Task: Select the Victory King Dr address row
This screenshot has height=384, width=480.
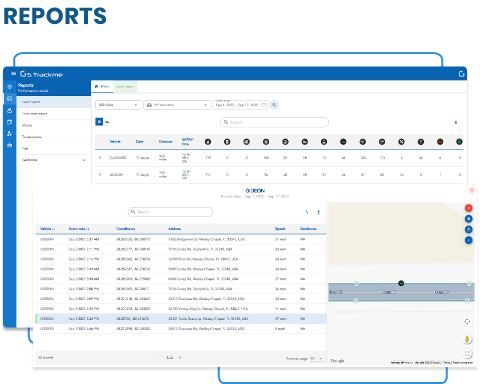Action: point(181,309)
